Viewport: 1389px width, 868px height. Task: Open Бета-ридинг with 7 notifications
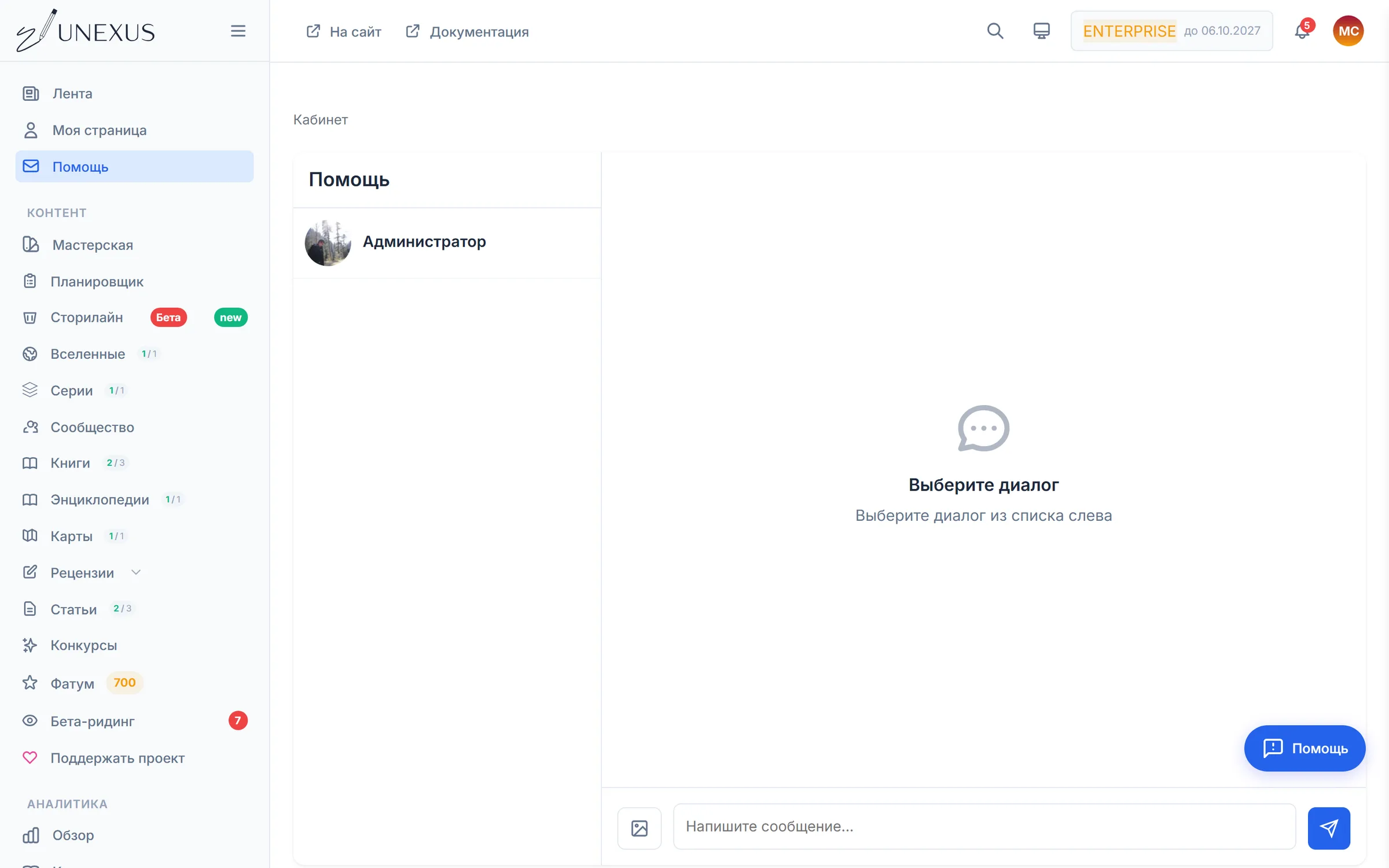pyautogui.click(x=134, y=721)
